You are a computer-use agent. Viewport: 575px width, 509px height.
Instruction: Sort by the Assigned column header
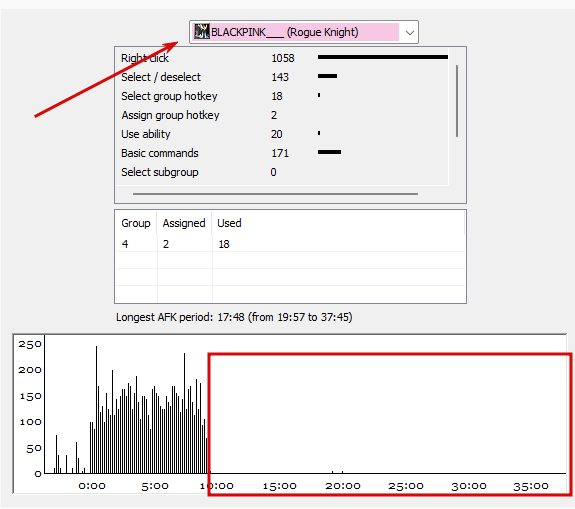[184, 223]
